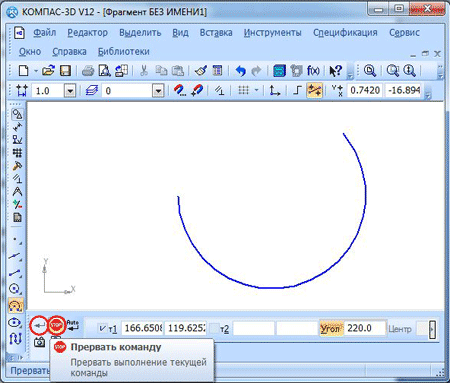The height and width of the screenshot is (383, 450).
Task: Toggle the т2 point checkbox
Action: coord(214,329)
